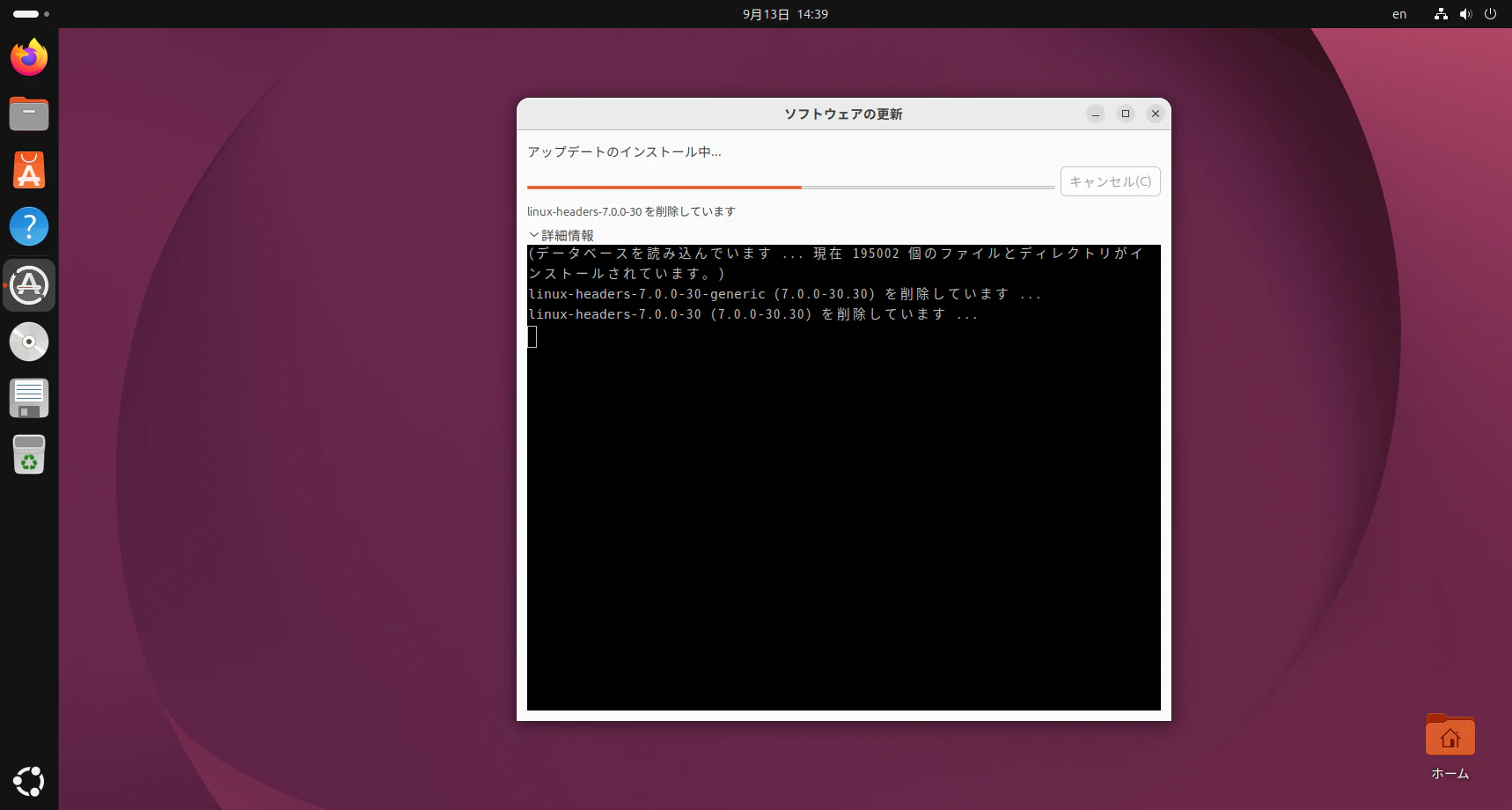This screenshot has width=1512, height=810.
Task: Click the ソフトウェアの更新 title text
Action: coord(843,114)
